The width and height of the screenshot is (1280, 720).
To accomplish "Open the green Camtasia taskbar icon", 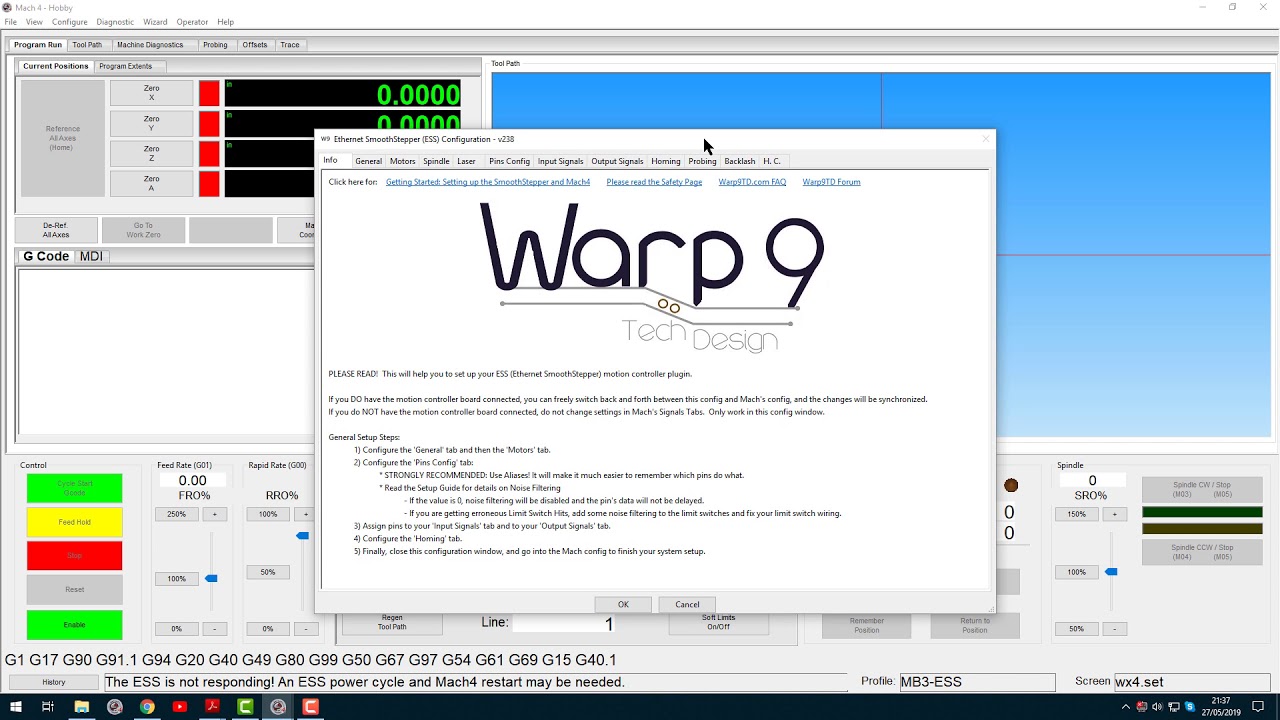I will coord(245,707).
